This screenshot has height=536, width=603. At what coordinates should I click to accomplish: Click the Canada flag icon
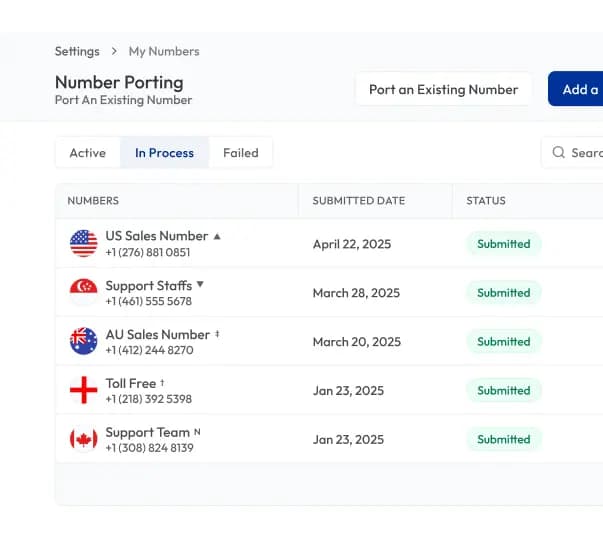tap(83, 439)
